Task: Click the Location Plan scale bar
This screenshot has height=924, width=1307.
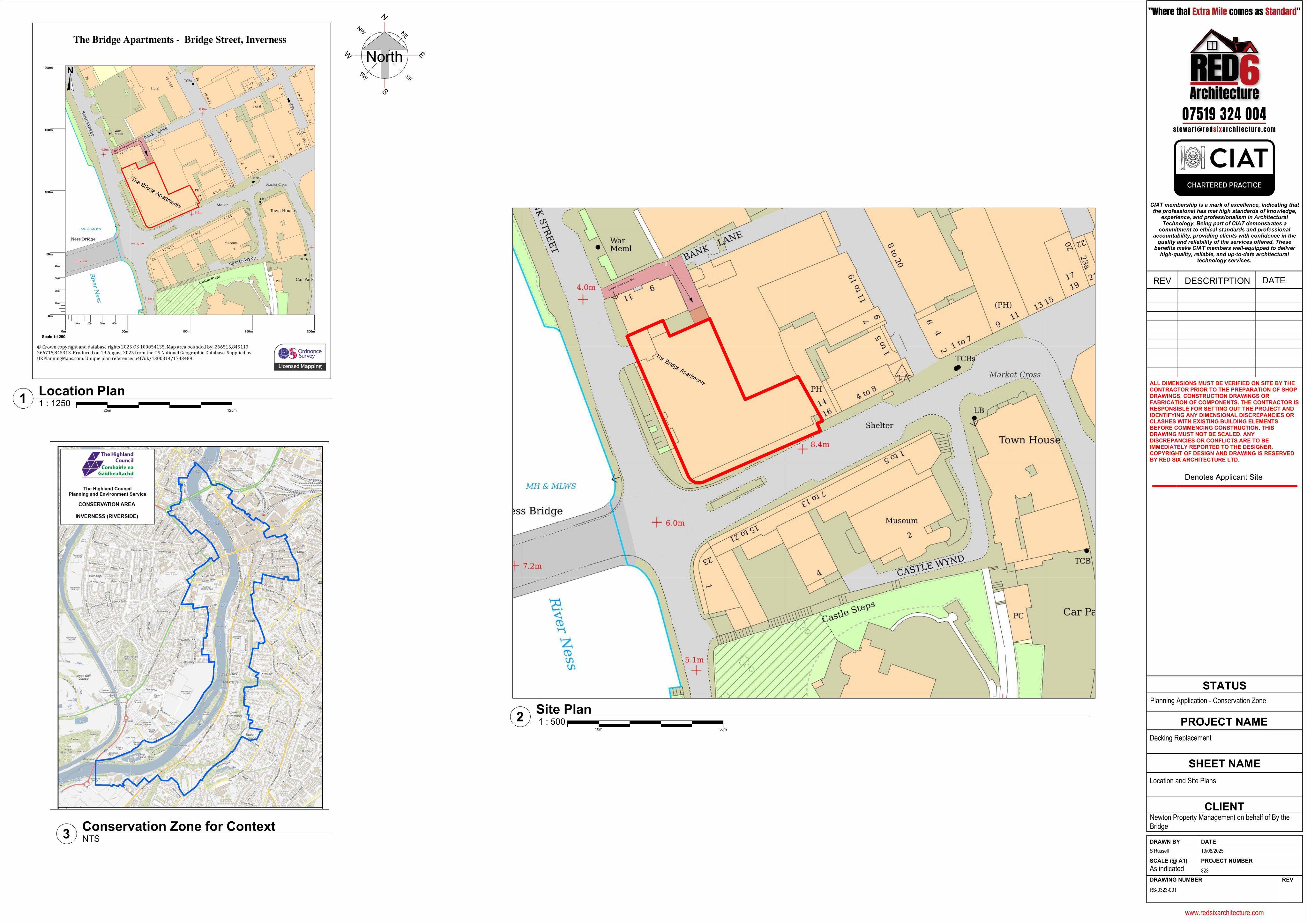Action: (x=154, y=405)
